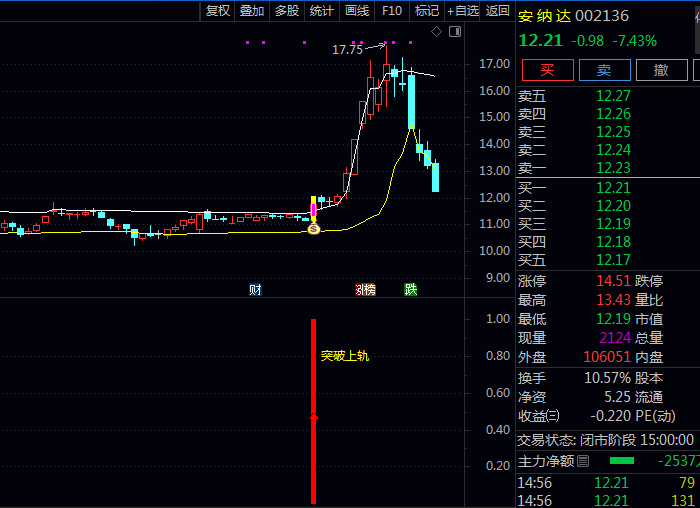
Task: Click the 外盘 value 106051
Action: click(607, 357)
